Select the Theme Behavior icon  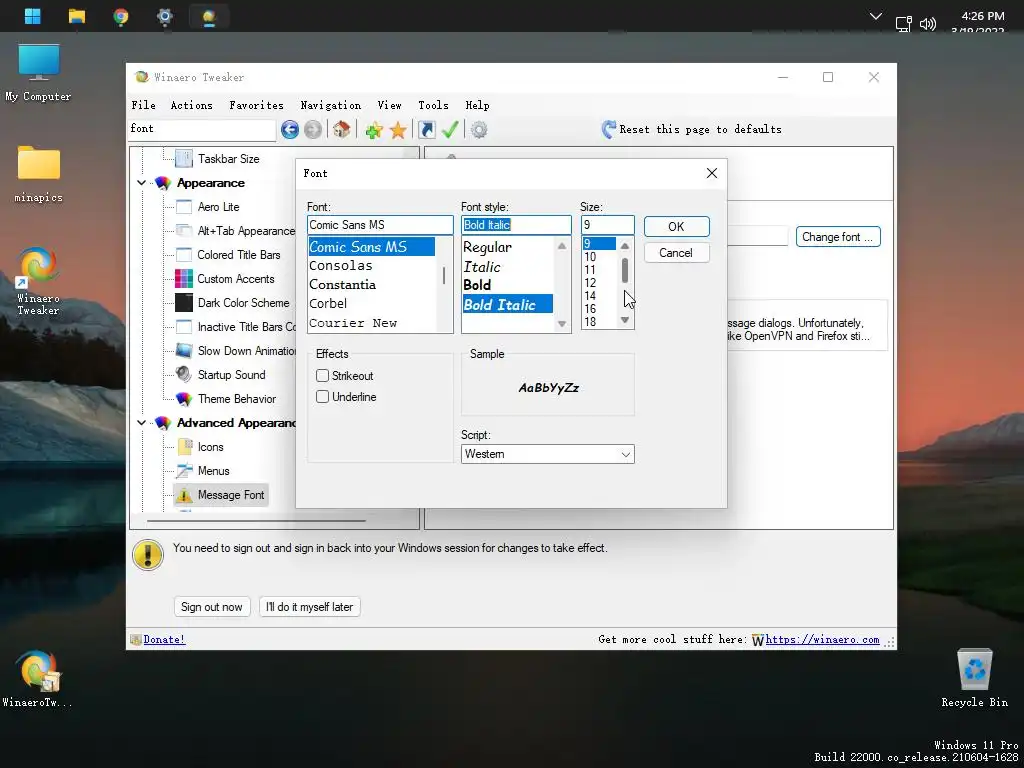[x=184, y=399]
